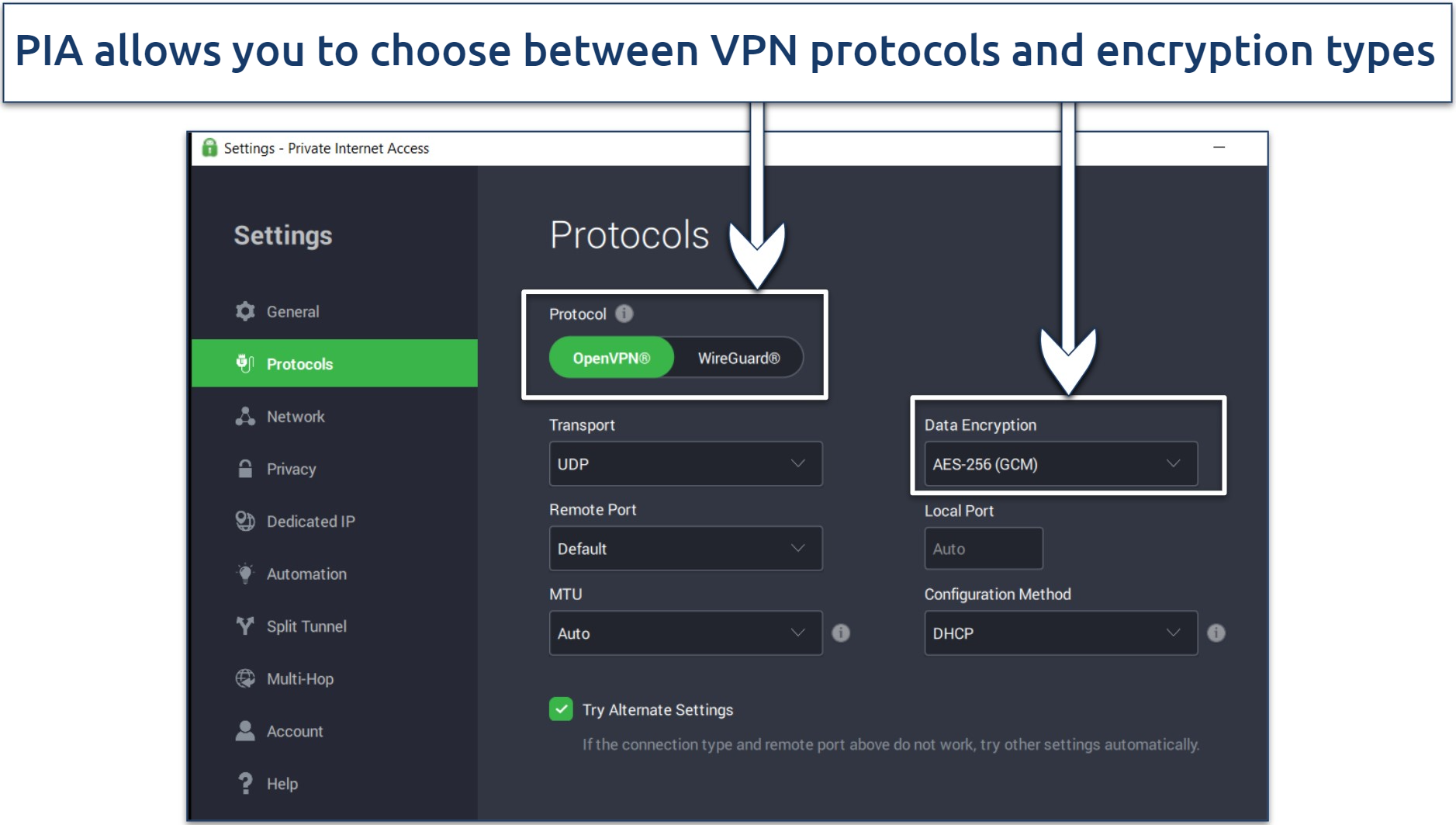The height and width of the screenshot is (825, 1456).
Task: Open the Network settings icon
Action: pos(244,416)
